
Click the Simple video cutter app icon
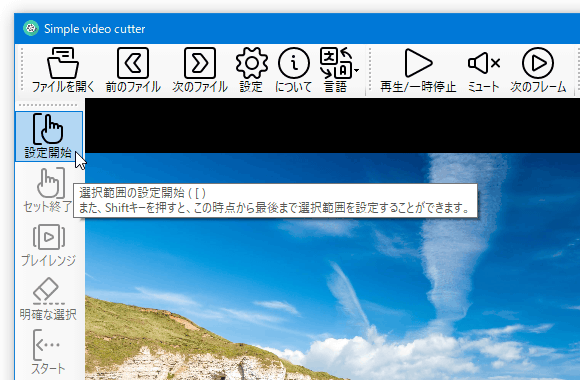click(x=31, y=28)
